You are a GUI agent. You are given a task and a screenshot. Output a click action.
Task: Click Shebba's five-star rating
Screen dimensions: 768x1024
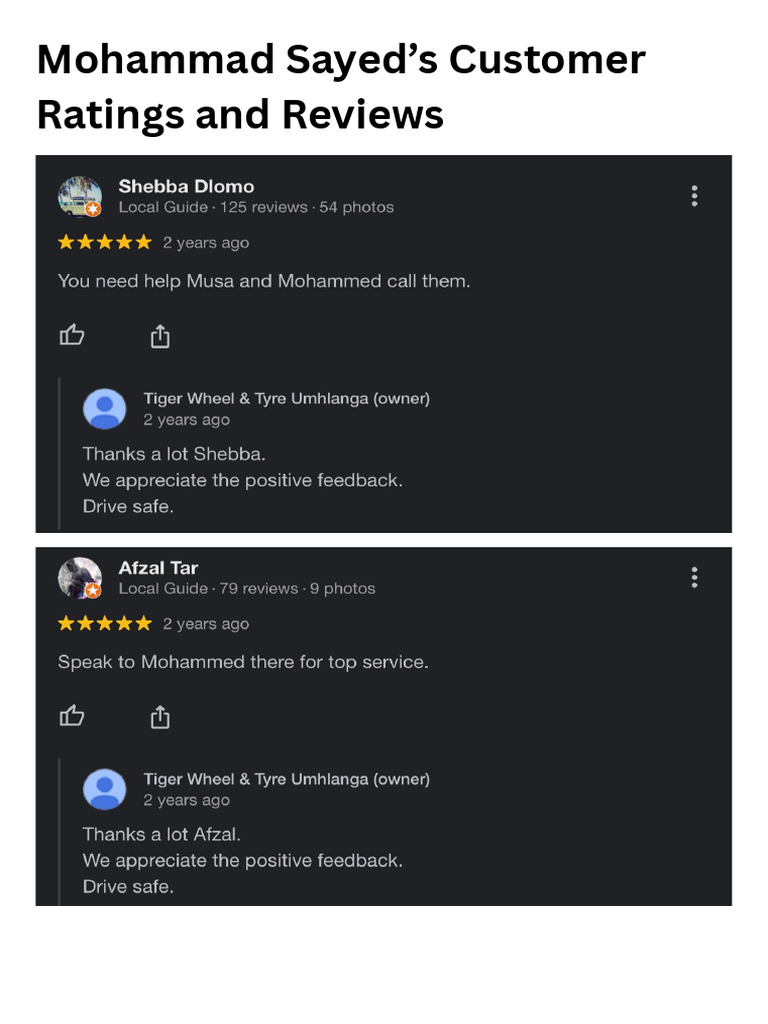pyautogui.click(x=105, y=242)
